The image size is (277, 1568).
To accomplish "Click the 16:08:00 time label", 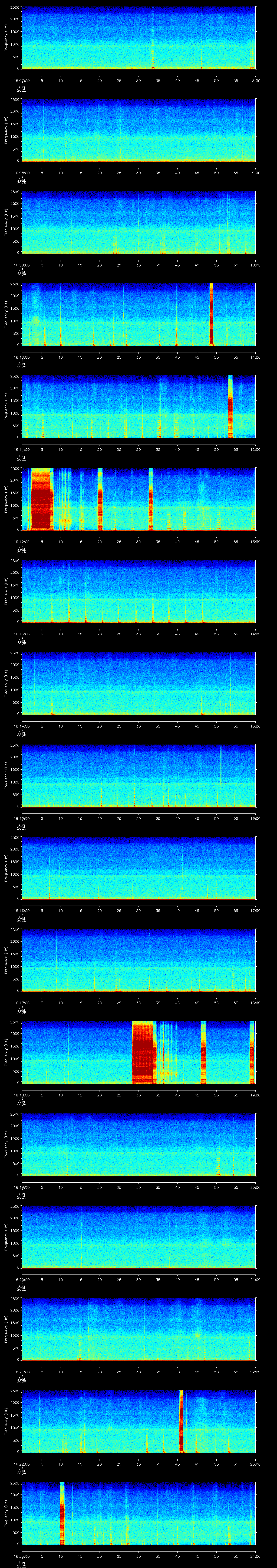I will click(x=21, y=173).
